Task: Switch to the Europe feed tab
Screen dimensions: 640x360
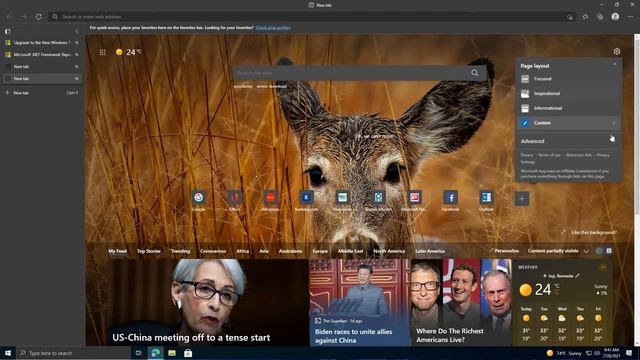Action: [320, 251]
